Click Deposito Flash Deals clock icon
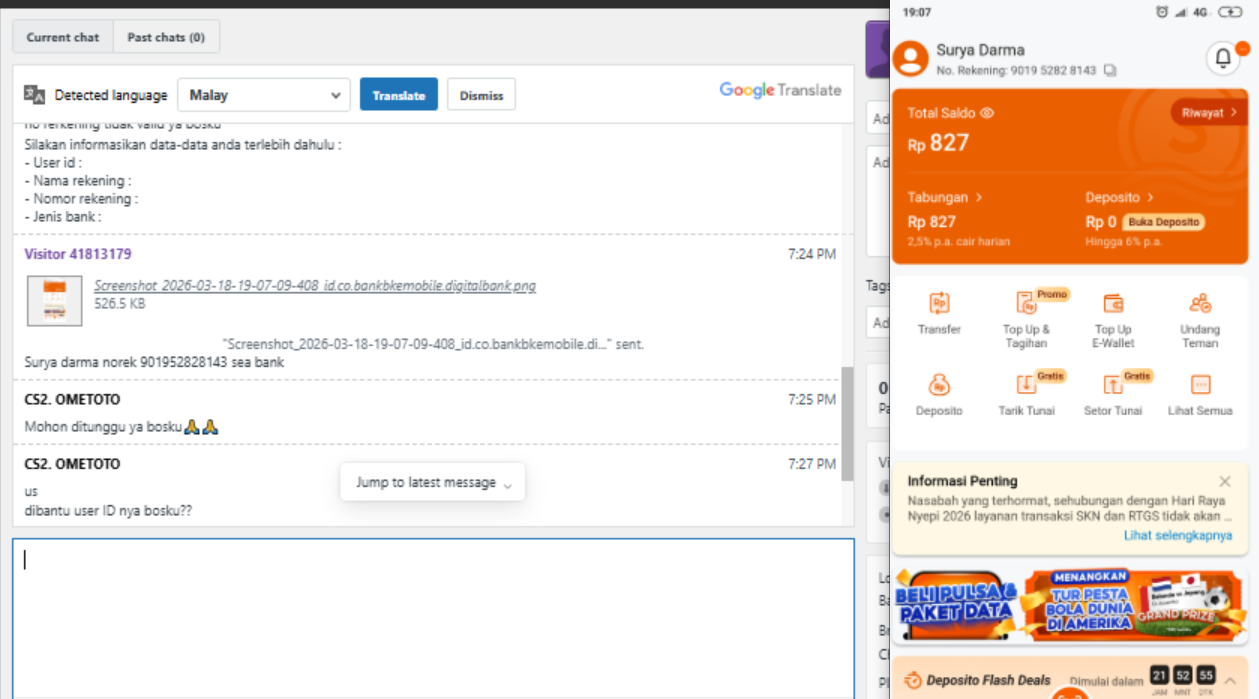 (x=912, y=681)
